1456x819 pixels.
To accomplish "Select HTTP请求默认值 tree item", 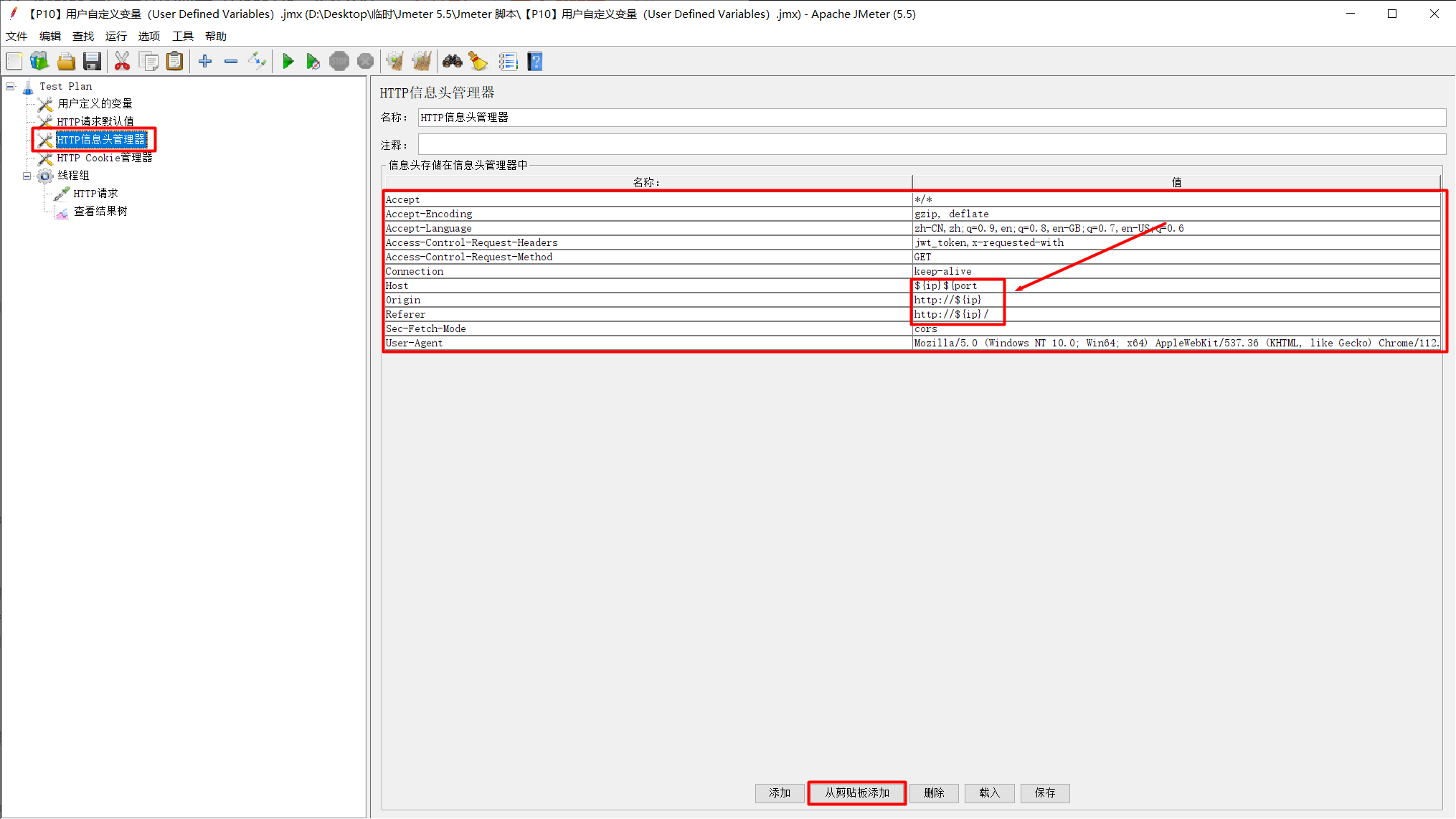I will tap(95, 122).
